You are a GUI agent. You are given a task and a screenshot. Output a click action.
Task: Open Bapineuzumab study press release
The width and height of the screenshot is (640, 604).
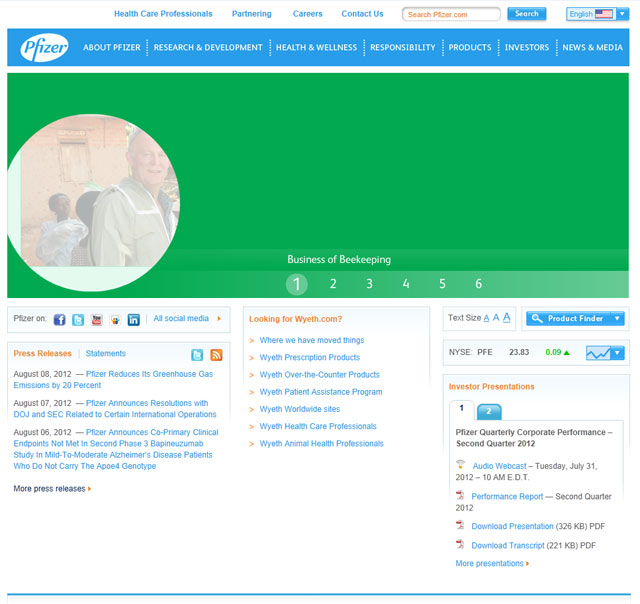tap(116, 449)
